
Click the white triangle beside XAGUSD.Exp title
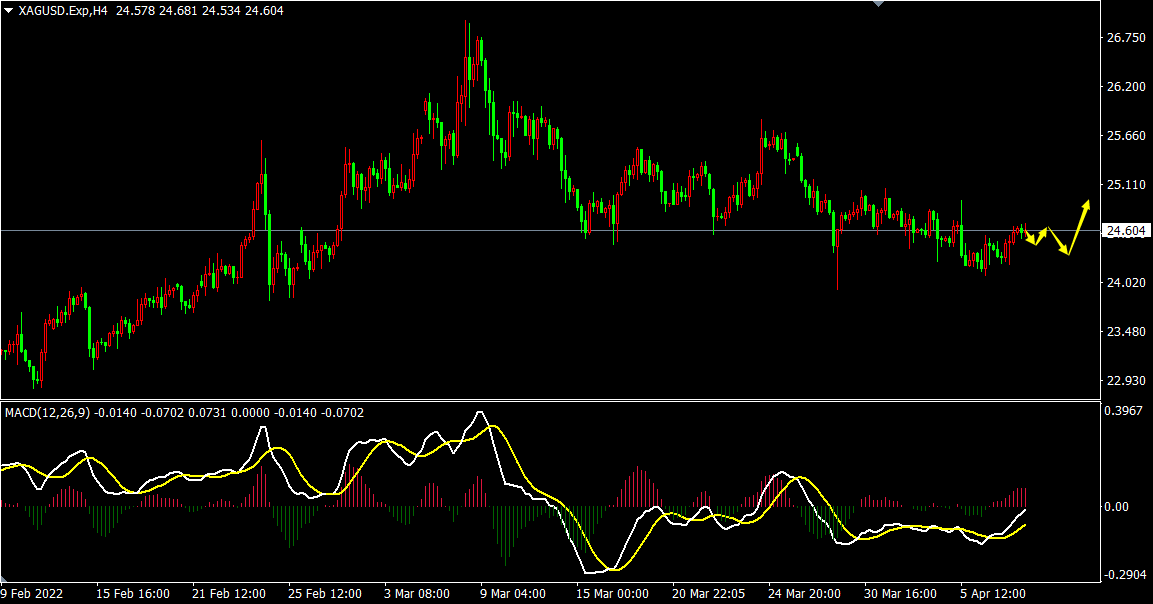[9, 10]
